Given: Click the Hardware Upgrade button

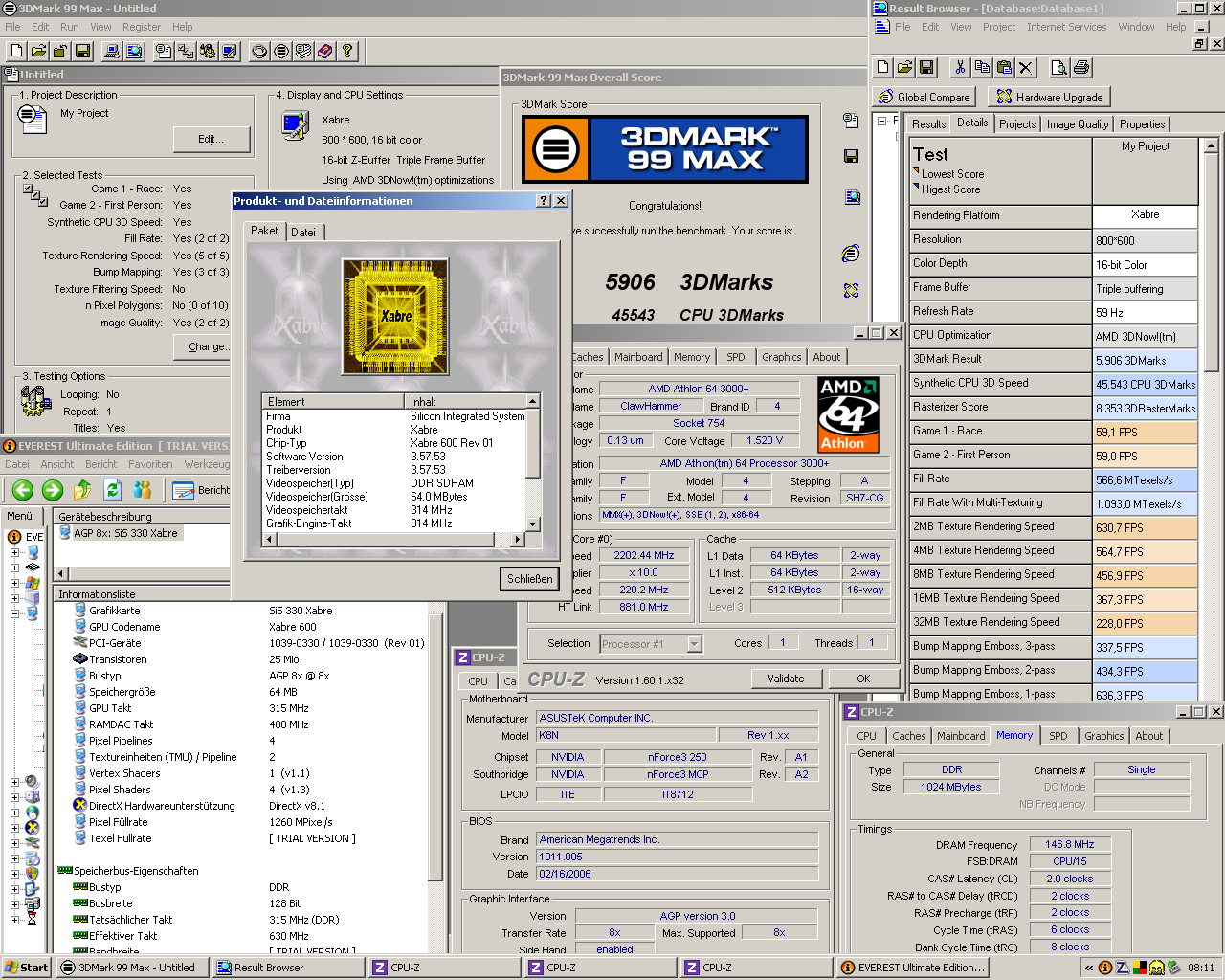Looking at the screenshot, I should coord(1051,97).
